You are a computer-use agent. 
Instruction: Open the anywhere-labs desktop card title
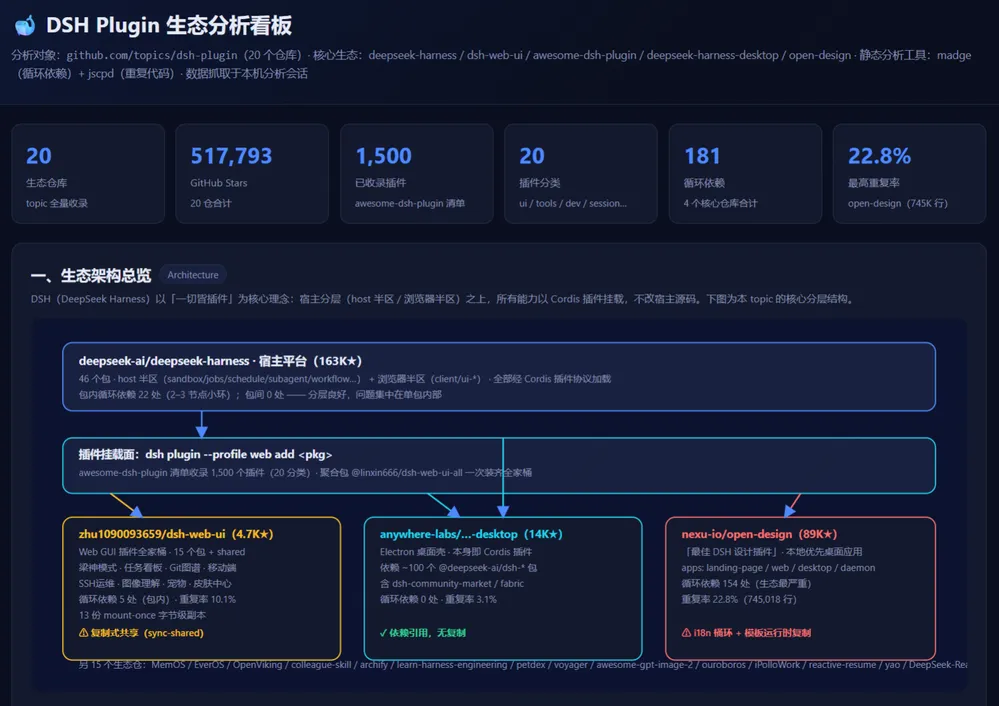[471, 534]
